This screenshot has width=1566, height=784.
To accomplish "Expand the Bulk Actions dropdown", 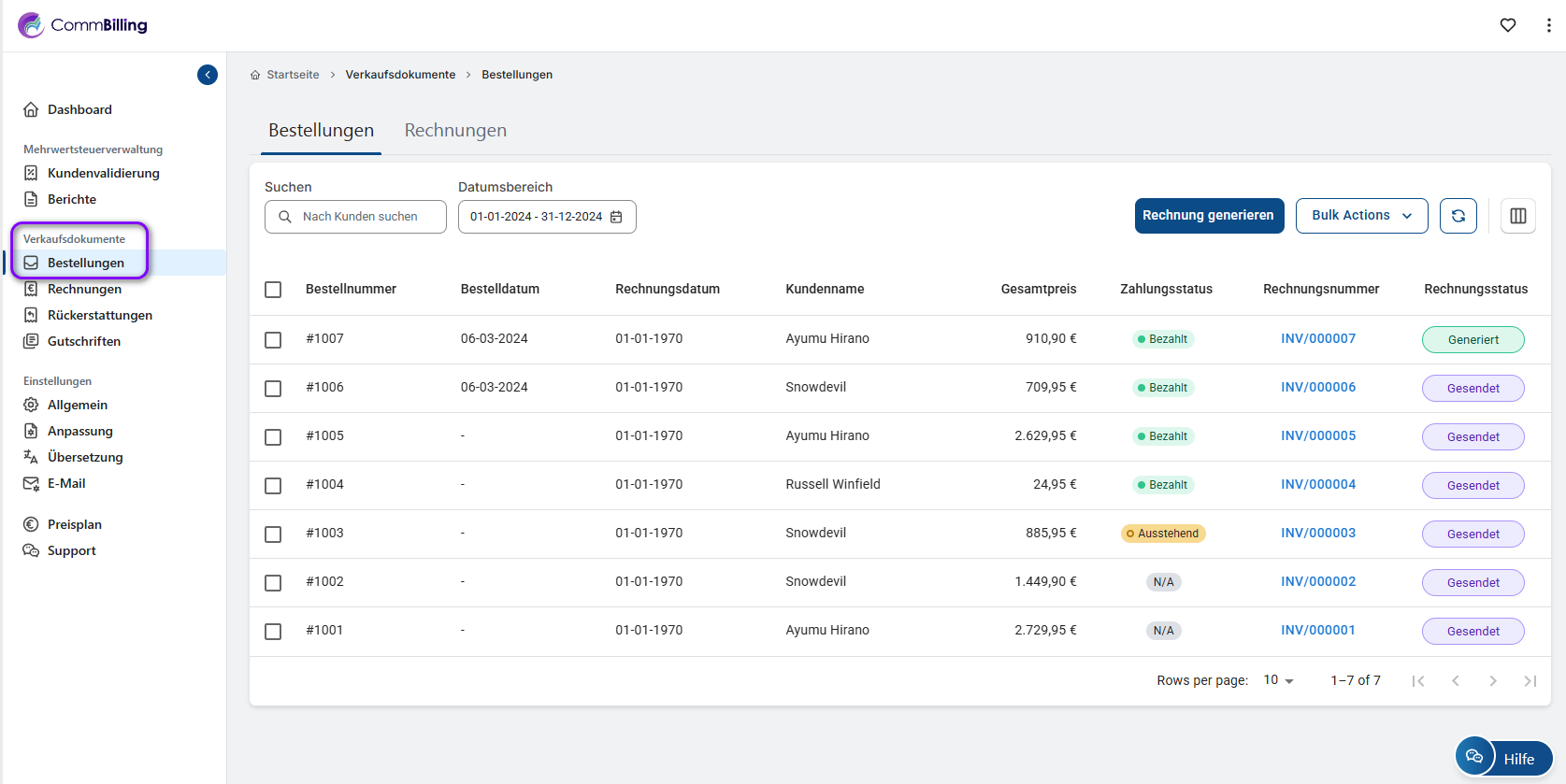I will pos(1360,216).
